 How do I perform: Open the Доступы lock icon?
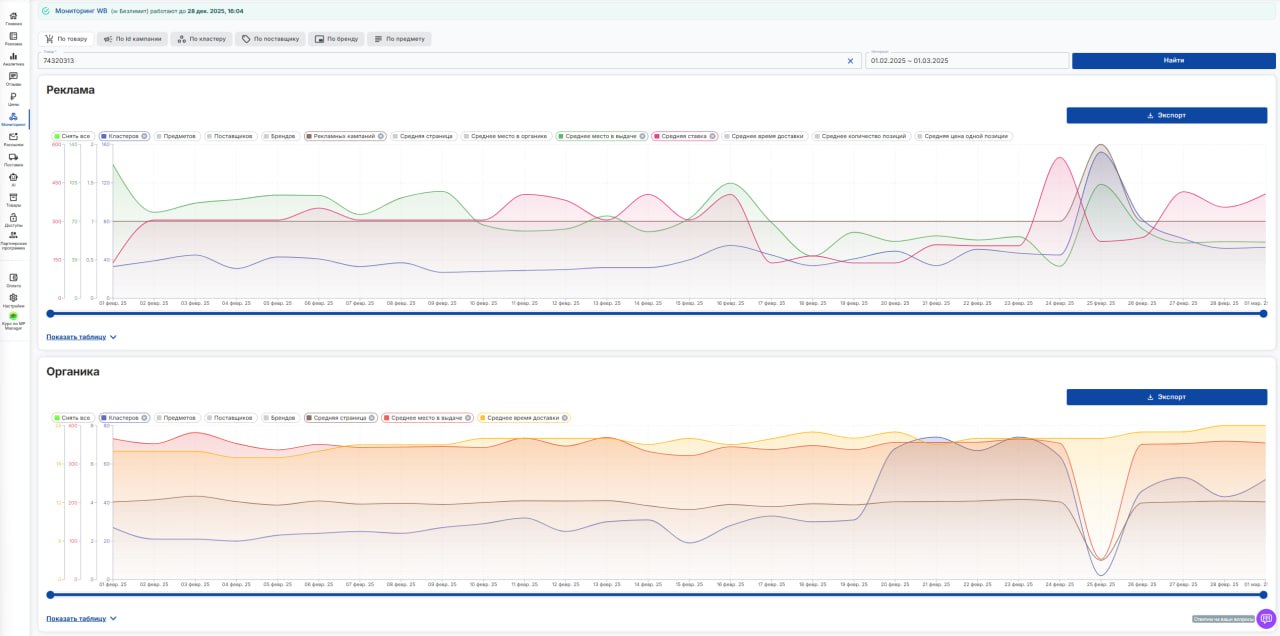(x=13, y=219)
